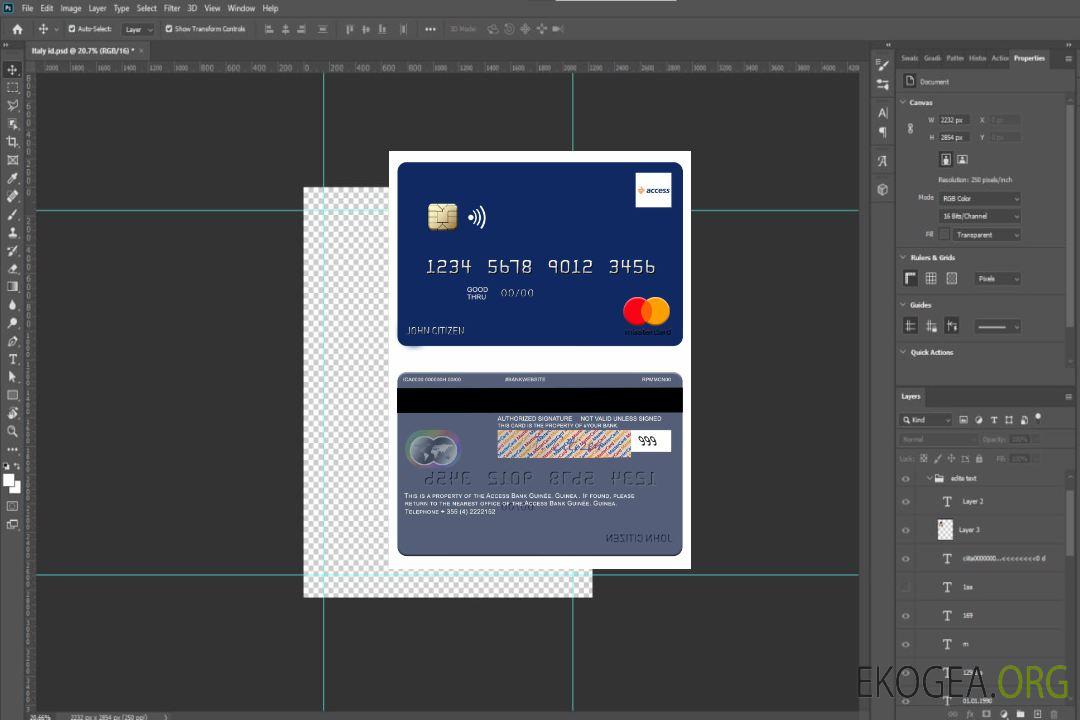Image resolution: width=1080 pixels, height=720 pixels.
Task: Select landscape canvas orientation button
Action: click(x=962, y=160)
